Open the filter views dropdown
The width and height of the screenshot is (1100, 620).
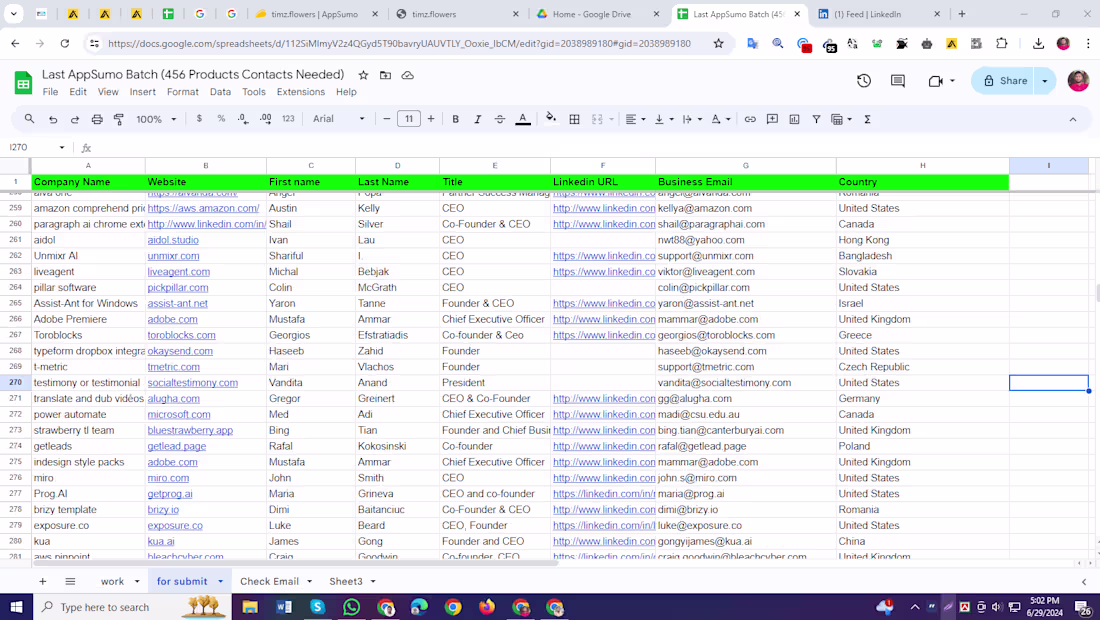[841, 119]
